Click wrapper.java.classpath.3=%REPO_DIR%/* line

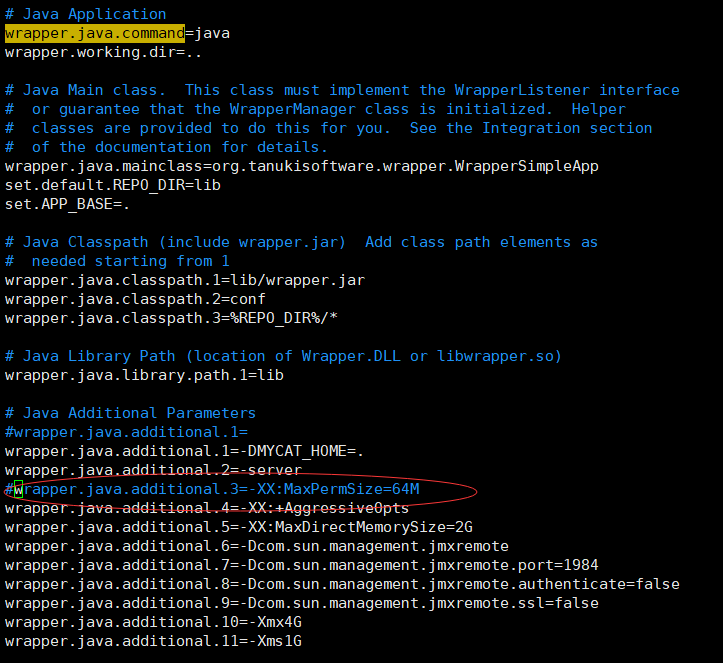tap(171, 318)
